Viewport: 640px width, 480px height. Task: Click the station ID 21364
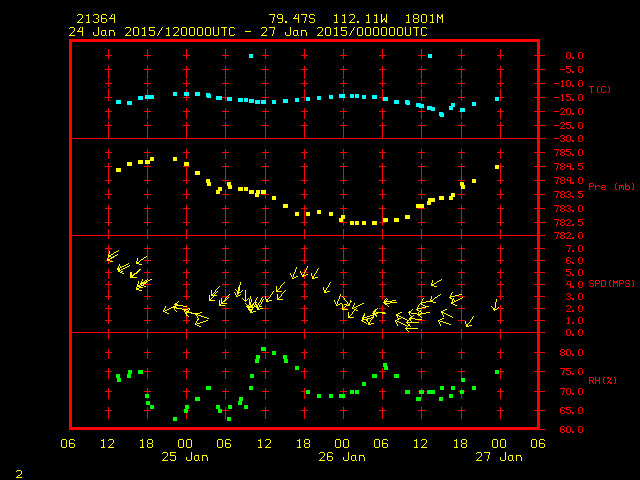96,19
